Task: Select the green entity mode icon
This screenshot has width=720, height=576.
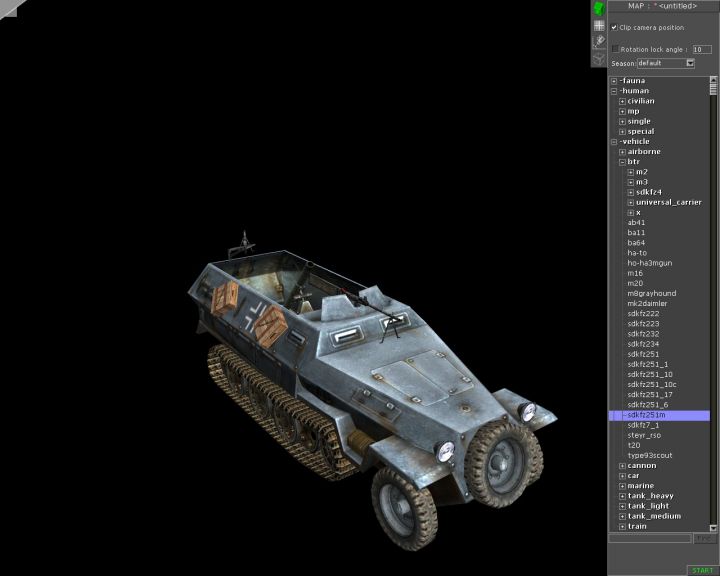Action: [x=599, y=8]
